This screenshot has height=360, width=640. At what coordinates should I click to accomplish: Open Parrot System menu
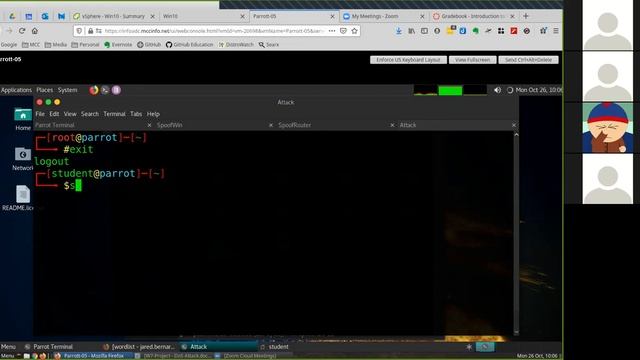click(67, 90)
